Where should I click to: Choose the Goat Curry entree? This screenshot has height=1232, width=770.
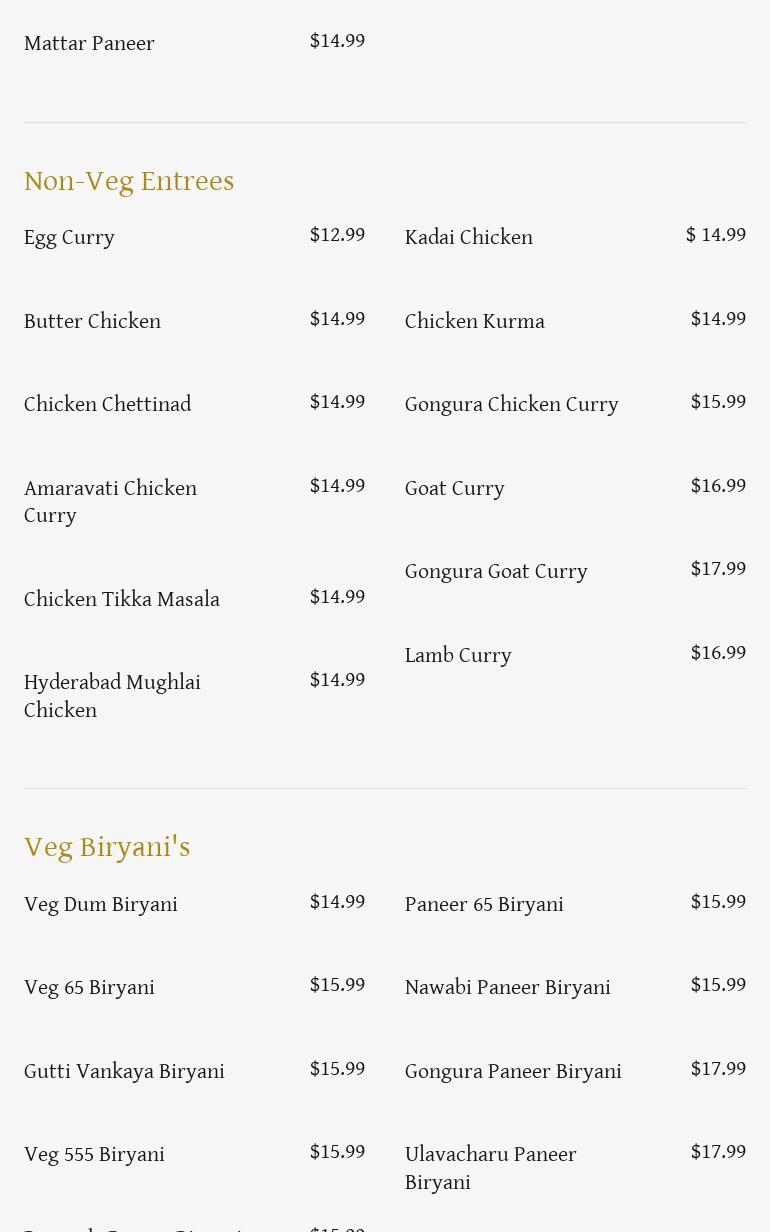tap(455, 489)
